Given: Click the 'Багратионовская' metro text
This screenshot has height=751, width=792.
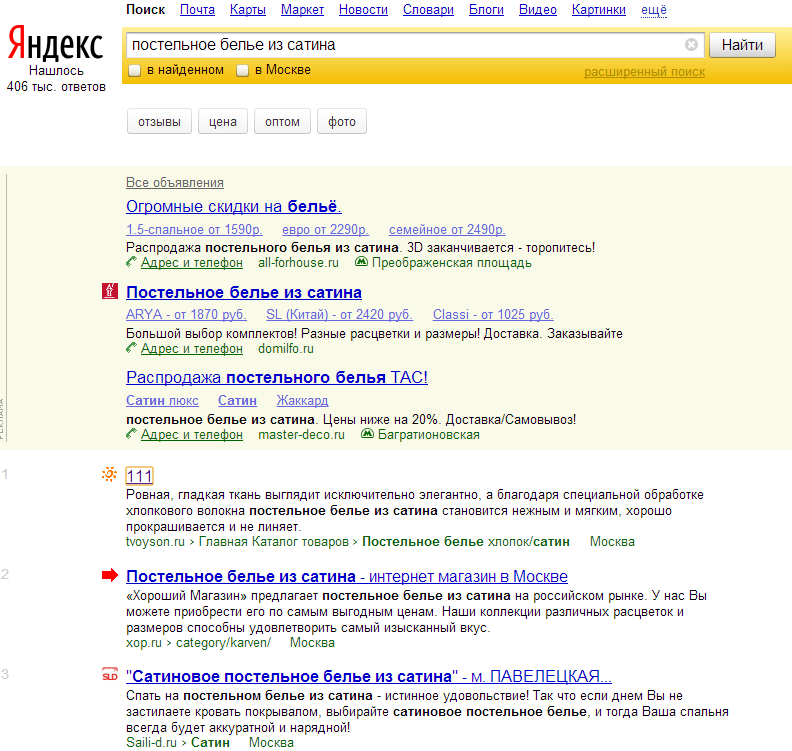Looking at the screenshot, I should point(429,434).
